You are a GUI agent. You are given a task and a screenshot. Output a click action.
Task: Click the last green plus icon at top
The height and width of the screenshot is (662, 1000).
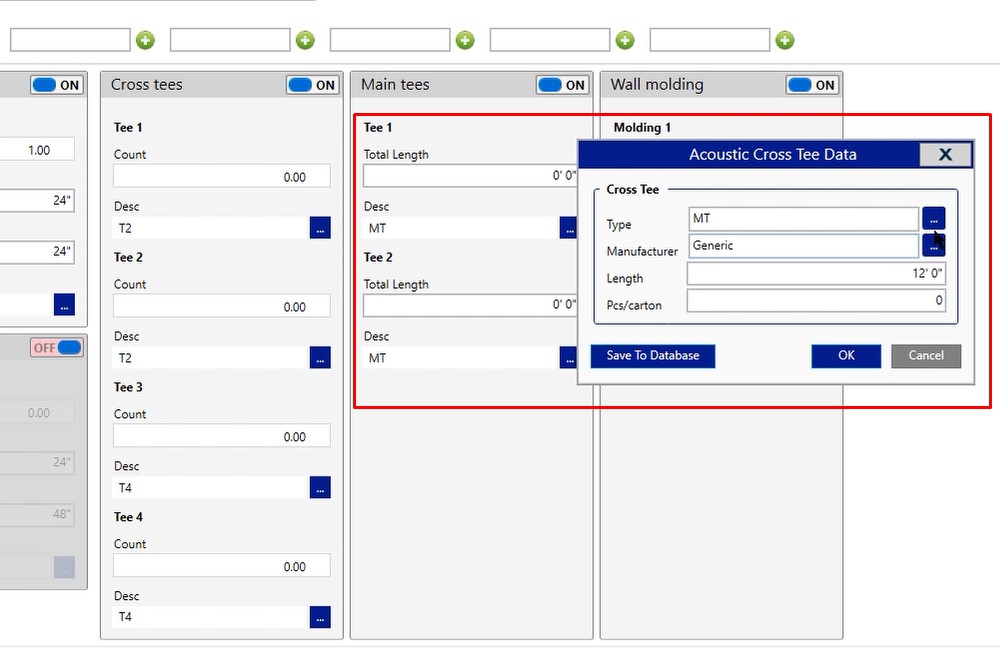[x=785, y=40]
